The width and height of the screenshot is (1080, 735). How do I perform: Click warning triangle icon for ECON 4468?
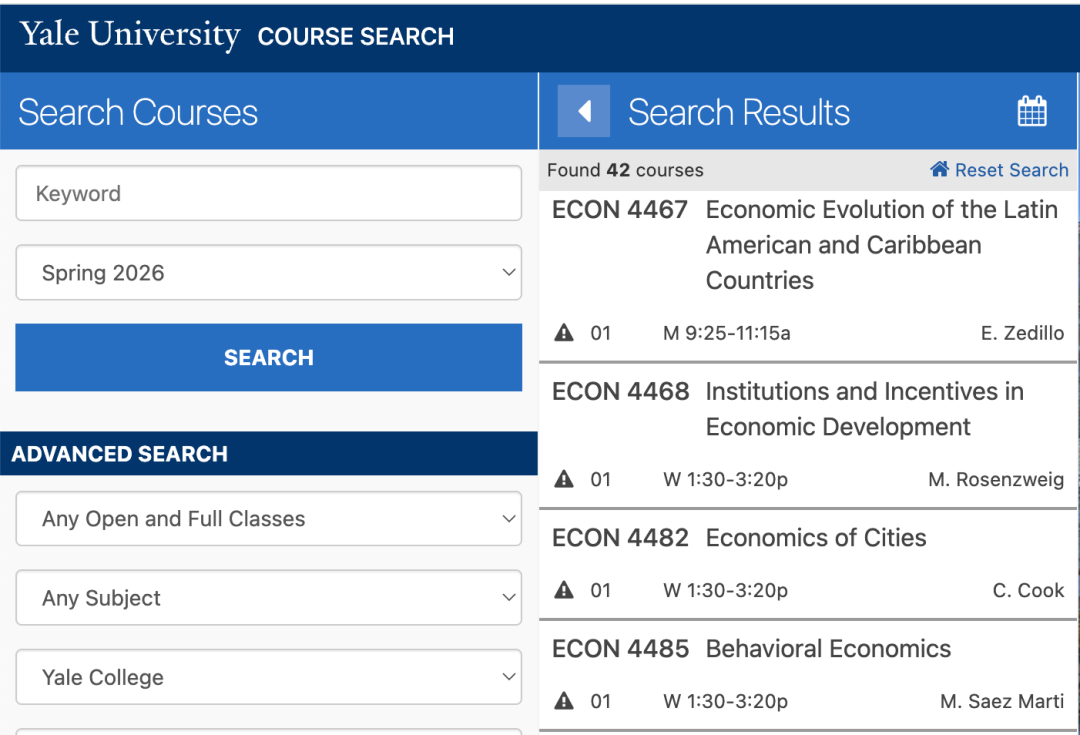pyautogui.click(x=564, y=479)
